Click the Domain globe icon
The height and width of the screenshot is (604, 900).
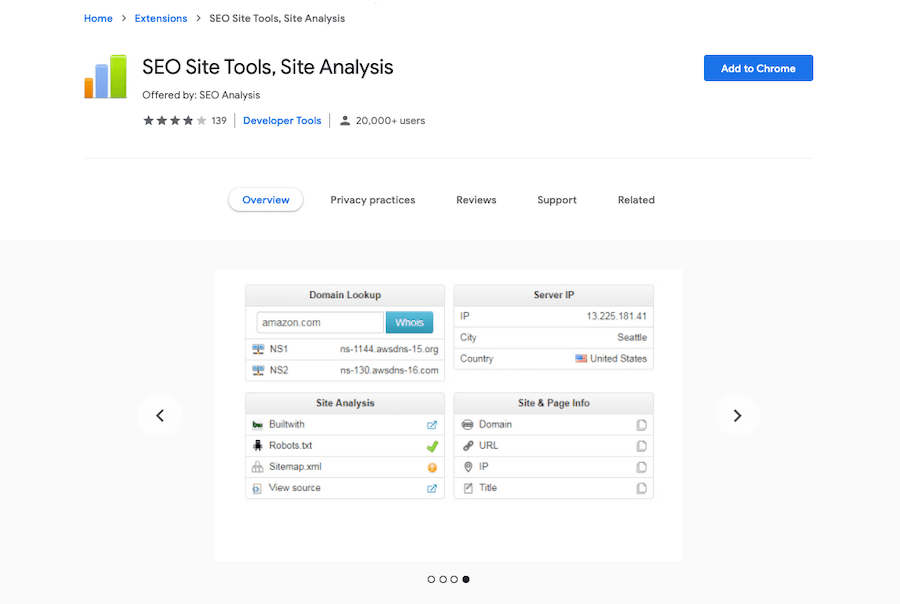point(468,425)
